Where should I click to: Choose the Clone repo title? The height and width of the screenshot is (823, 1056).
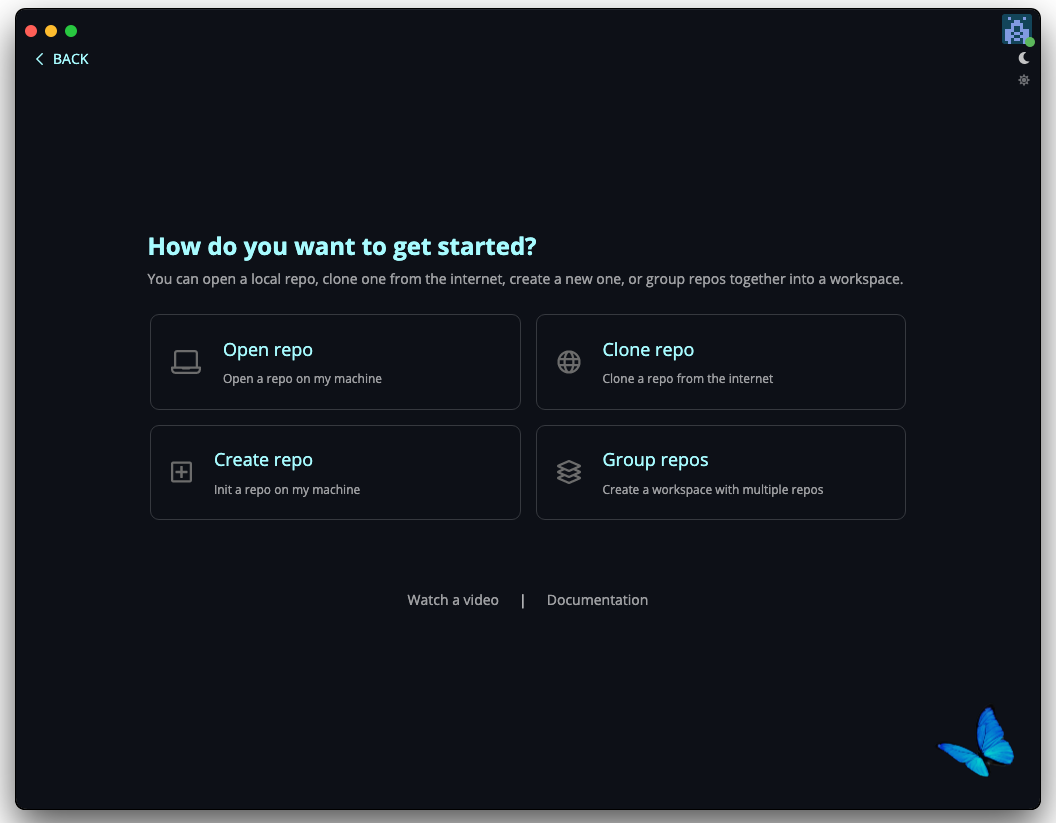648,350
